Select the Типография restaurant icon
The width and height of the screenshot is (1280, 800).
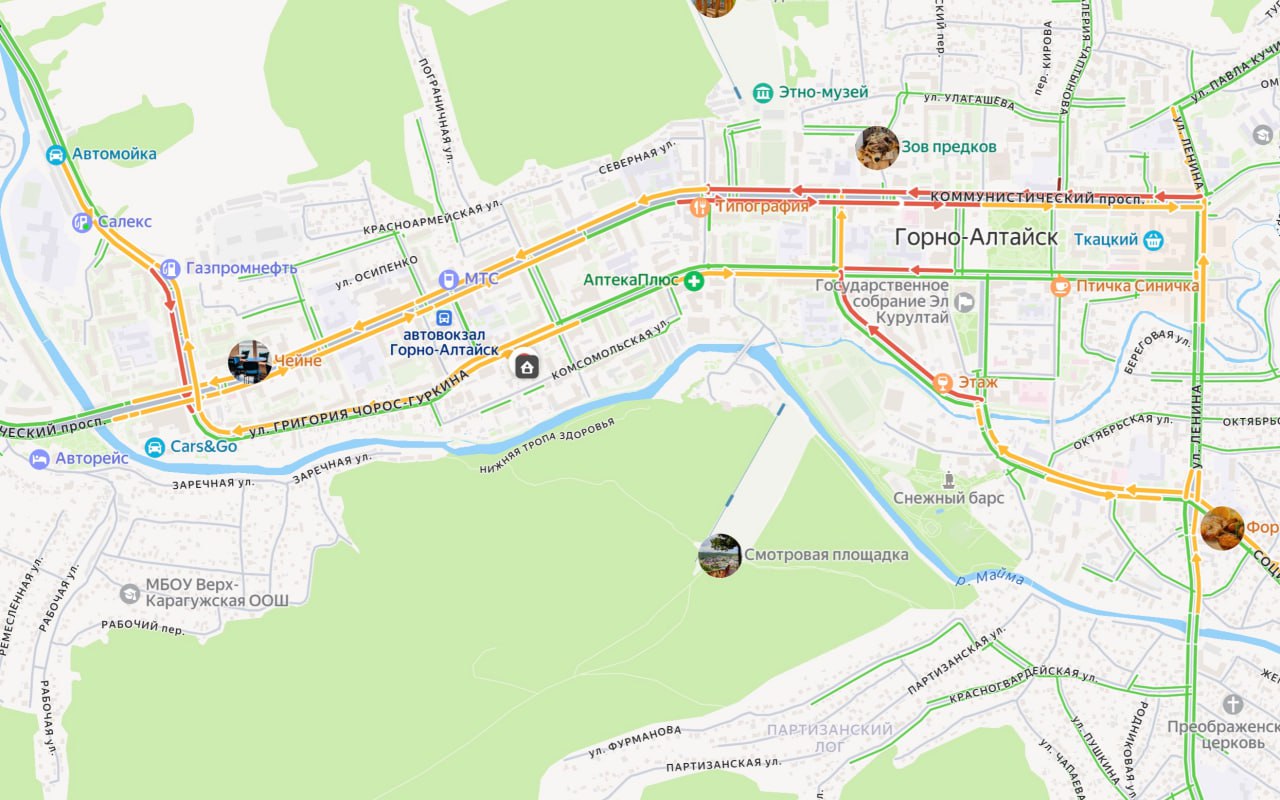click(x=700, y=207)
